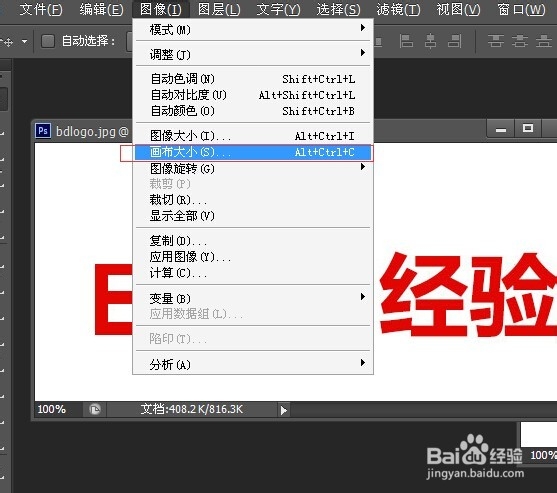
Task: Click the align horizontal centers icon
Action: pos(431,41)
